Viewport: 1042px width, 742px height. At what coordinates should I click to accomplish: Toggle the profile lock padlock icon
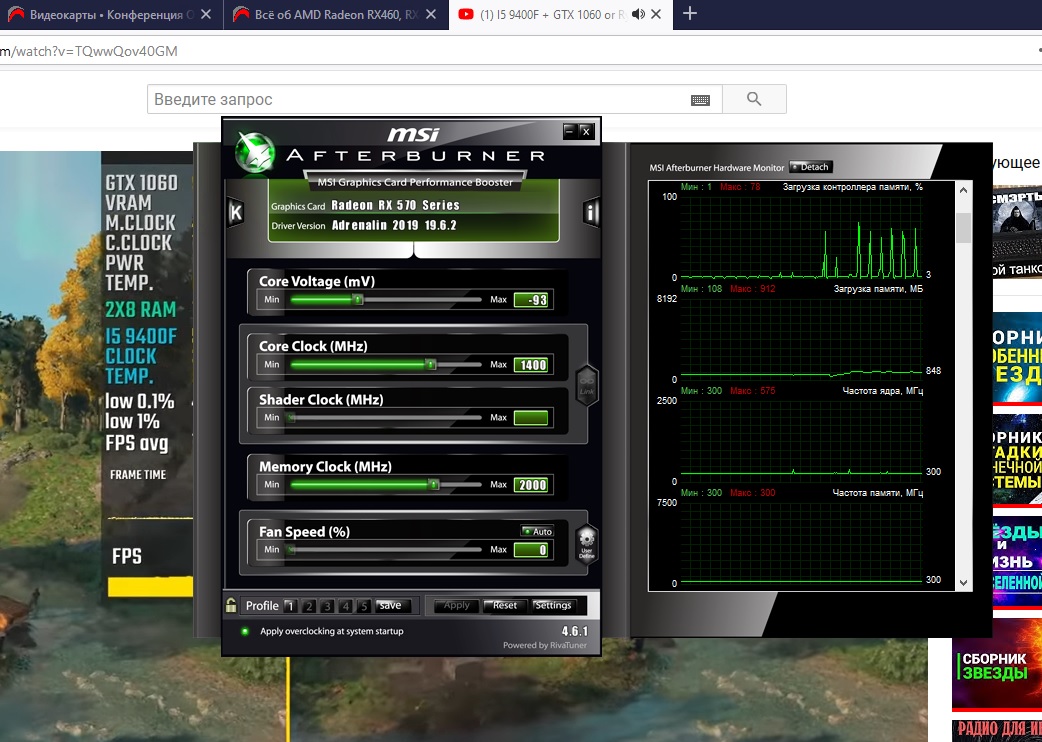[x=231, y=604]
